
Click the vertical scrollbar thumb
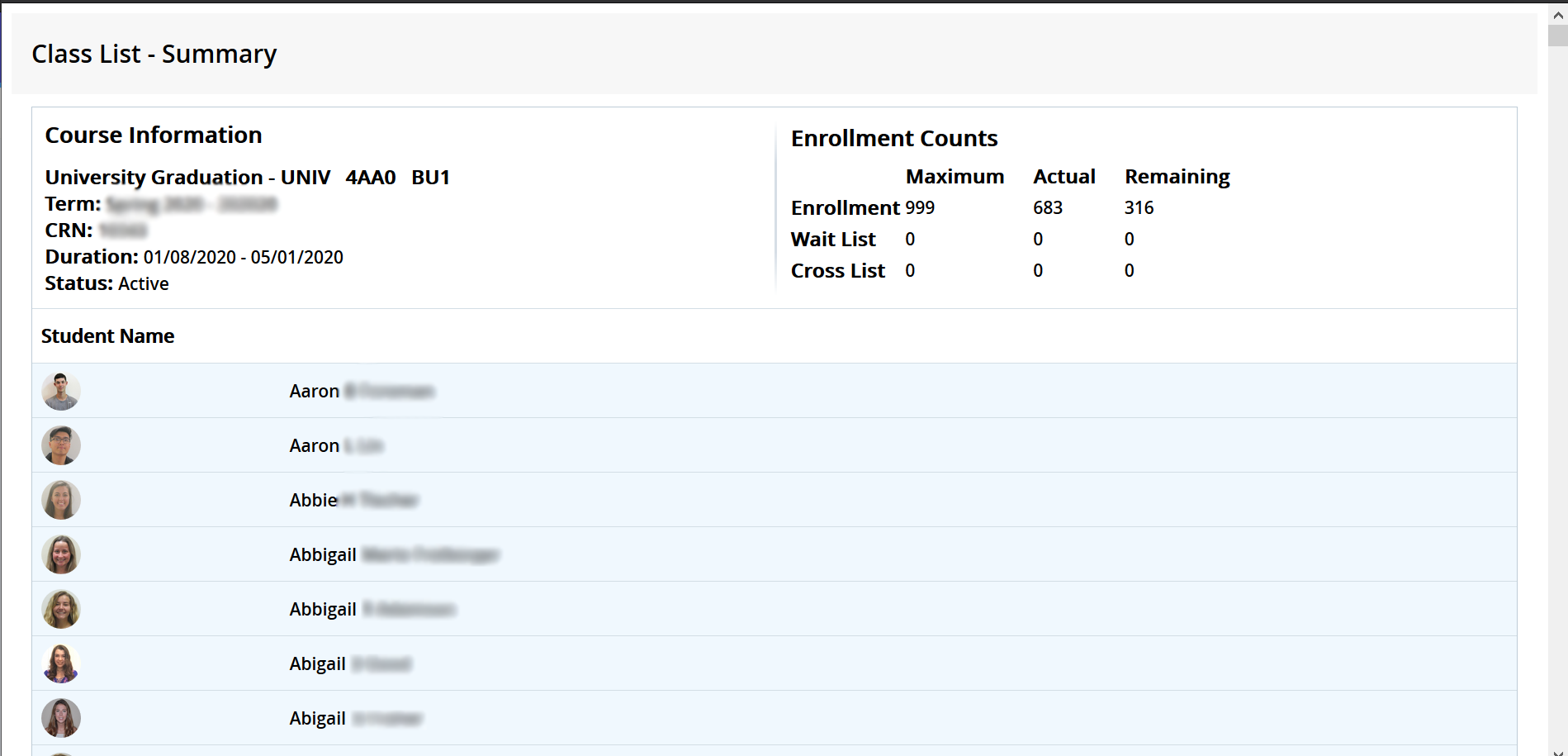coord(1558,36)
